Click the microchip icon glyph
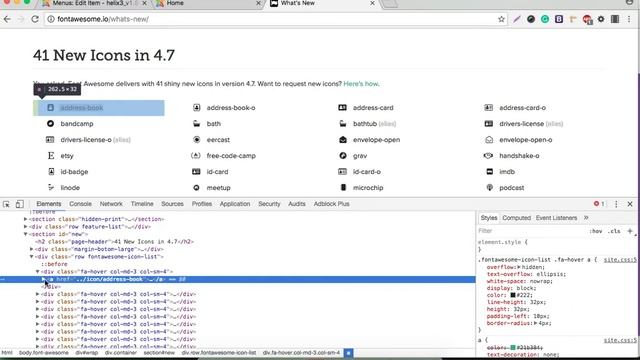640x360 pixels. (x=343, y=188)
